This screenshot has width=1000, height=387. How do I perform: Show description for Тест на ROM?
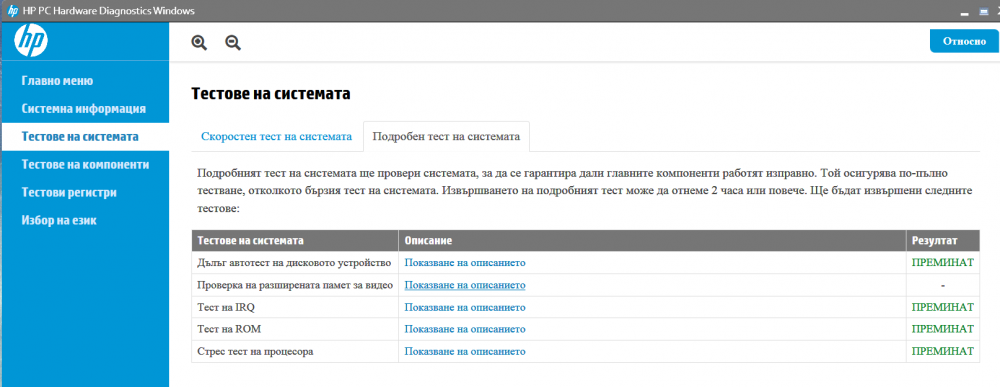tap(465, 329)
